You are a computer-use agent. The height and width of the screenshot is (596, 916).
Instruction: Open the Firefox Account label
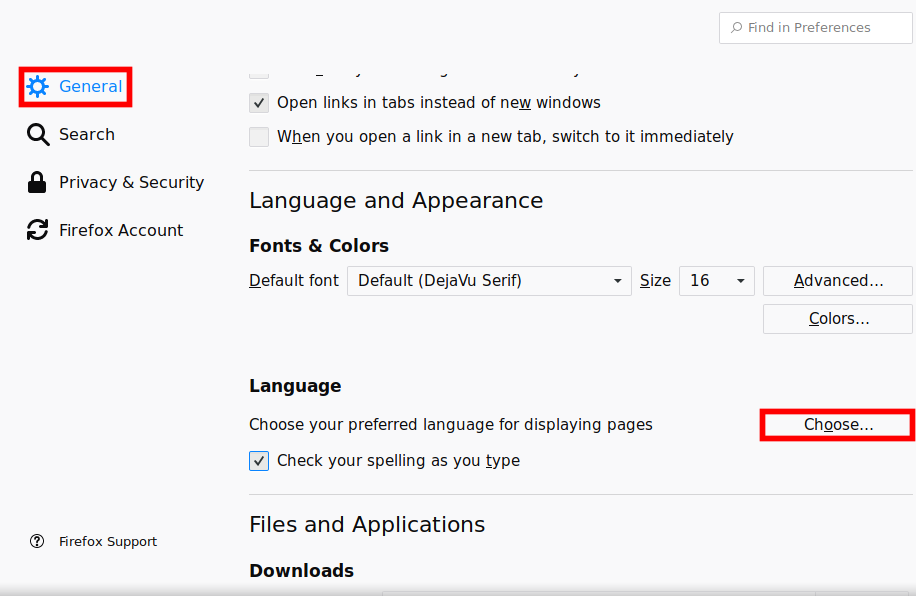[121, 231]
